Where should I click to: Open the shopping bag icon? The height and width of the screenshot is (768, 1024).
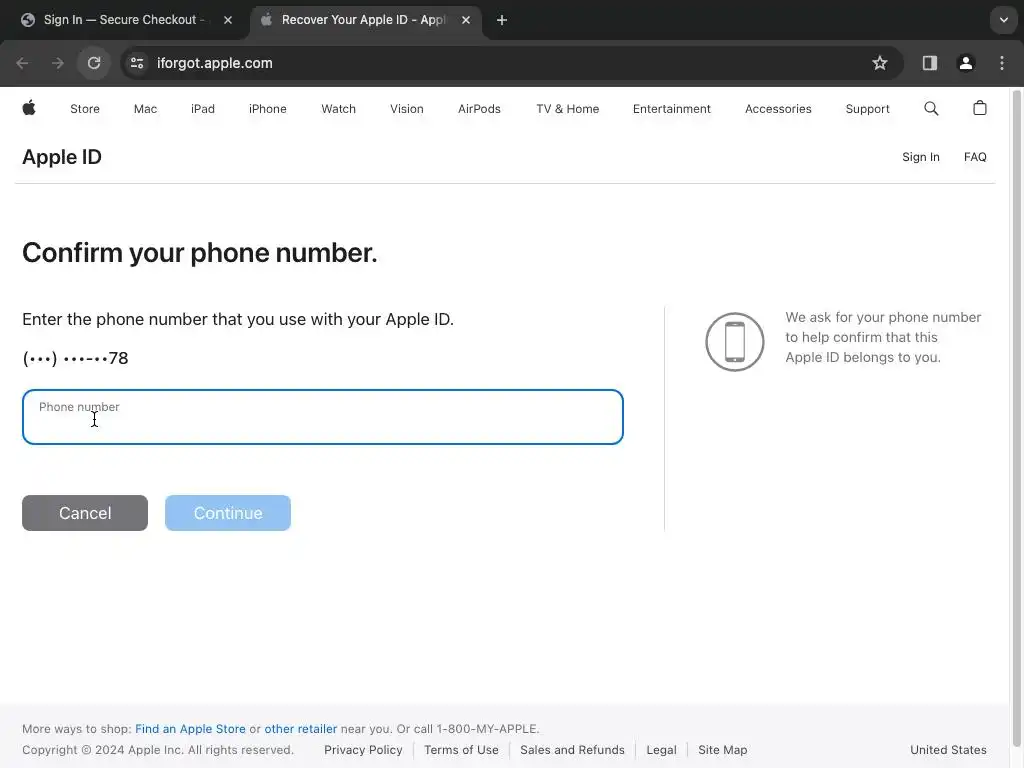pos(980,108)
